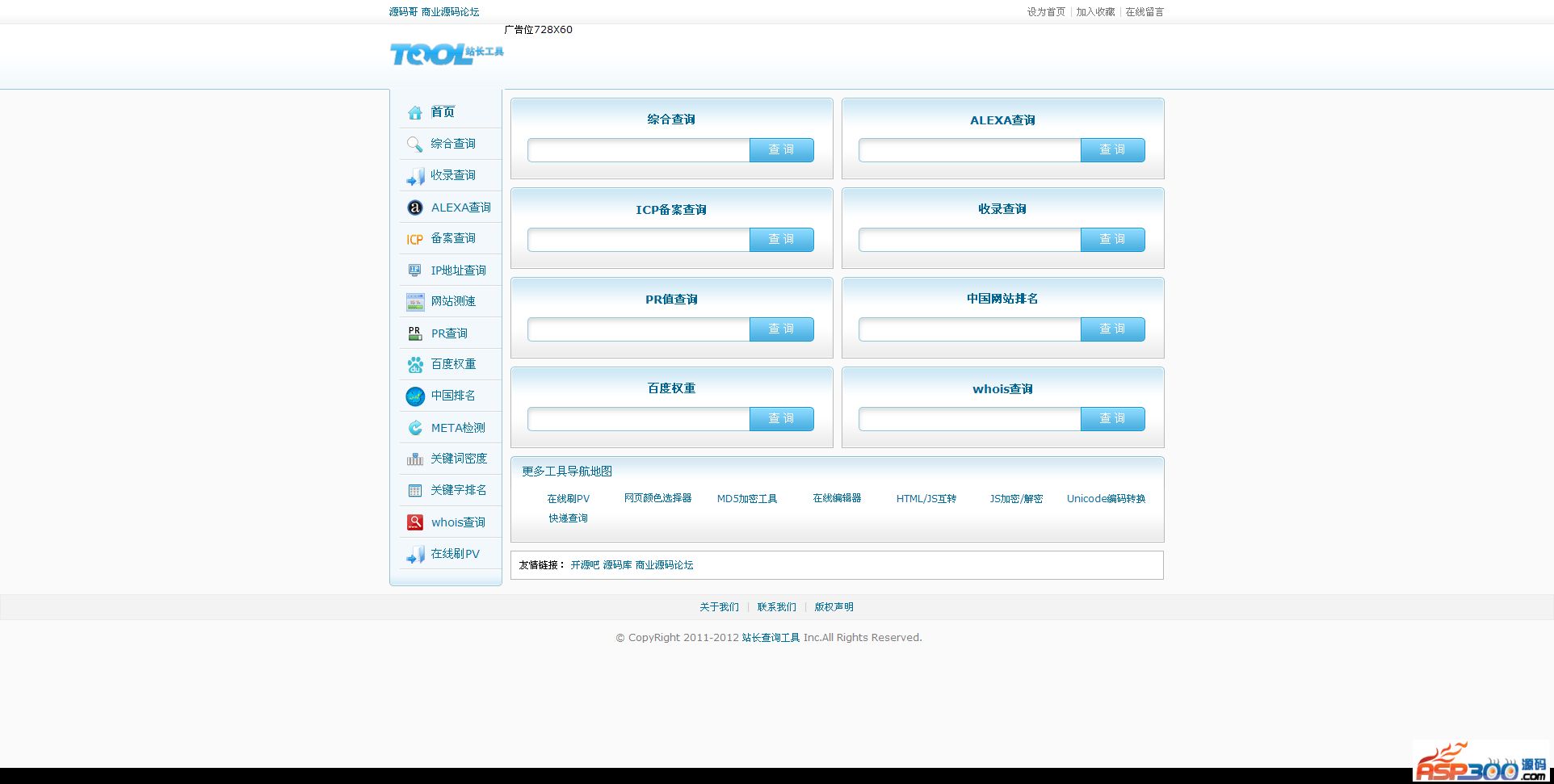The height and width of the screenshot is (784, 1554).
Task: Click the orange ICP icon in sidebar
Action: (x=415, y=239)
